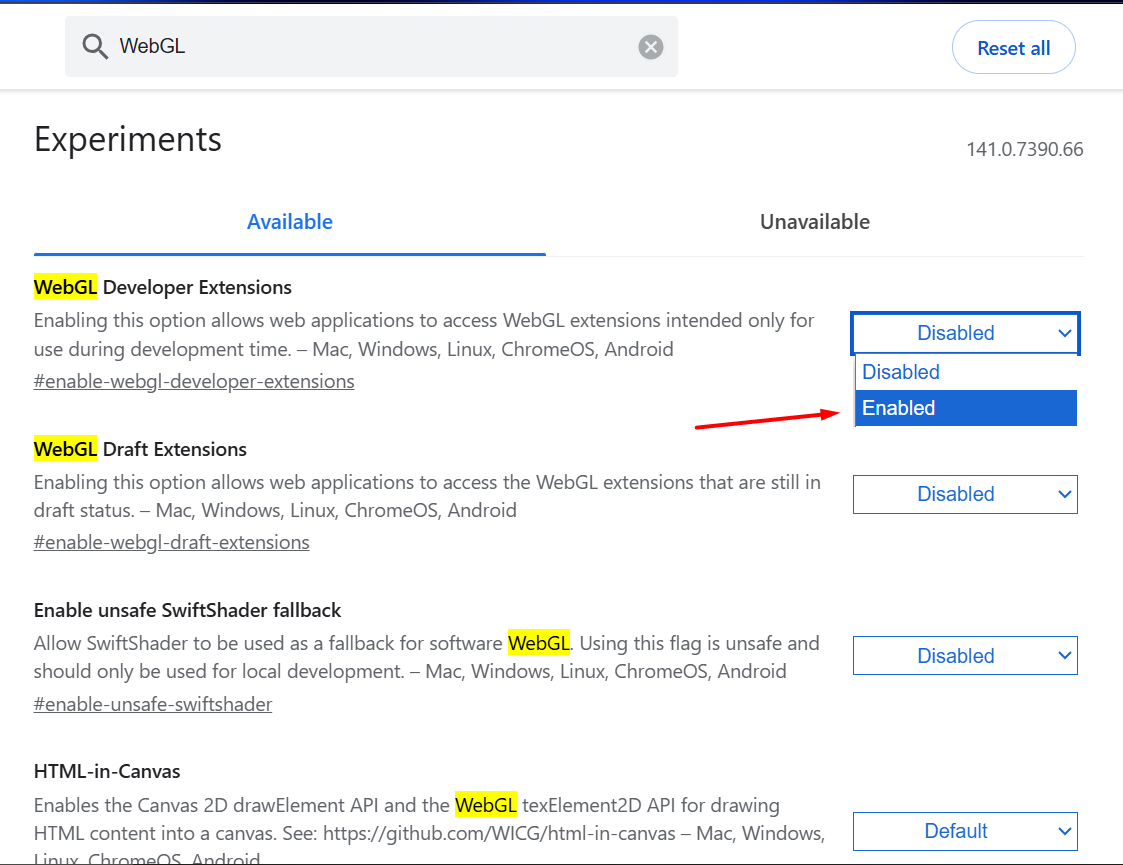Open the #enable-webgl-developer-extensions link
The image size is (1123, 865).
(x=194, y=381)
